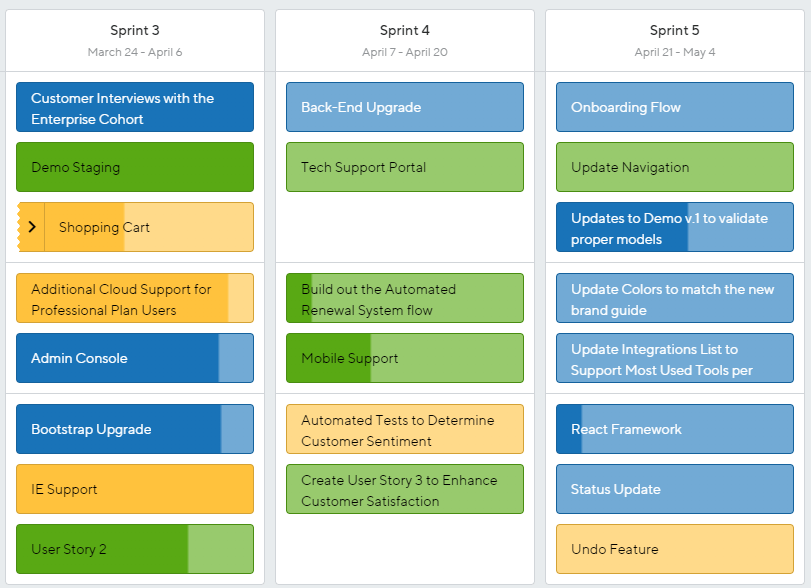Screen dimensions: 811x588
Task: Open the Undo Feature card
Action: coord(675,549)
